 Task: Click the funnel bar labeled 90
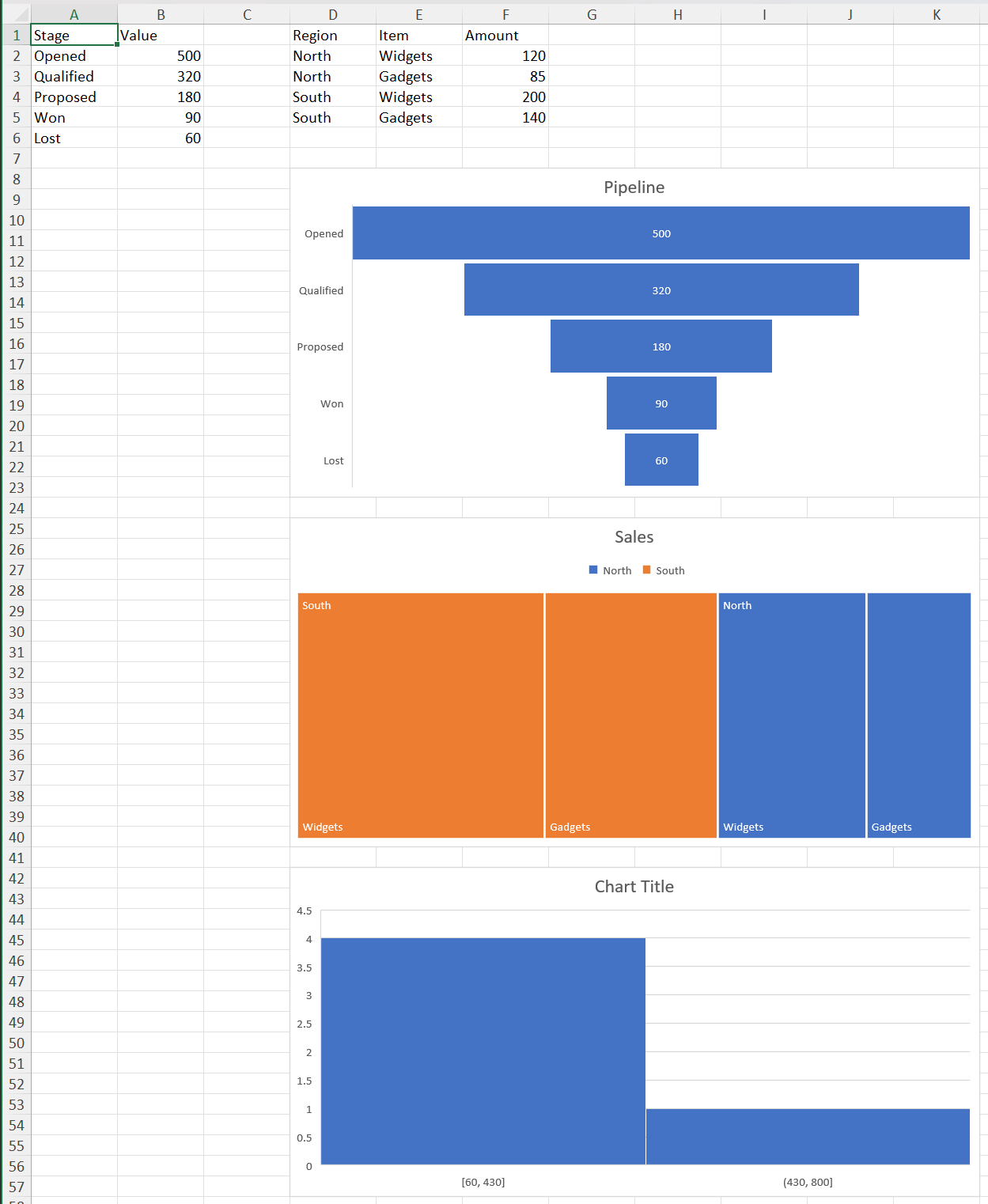(x=661, y=403)
